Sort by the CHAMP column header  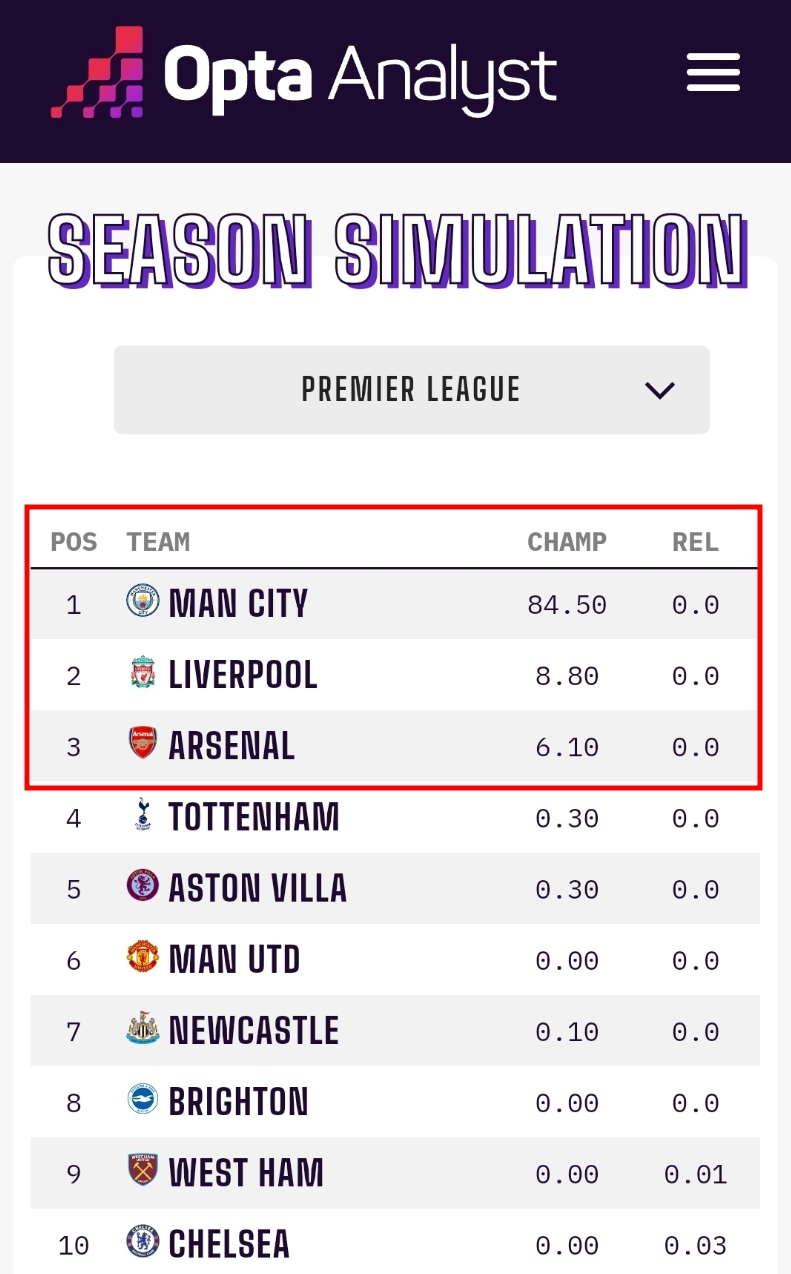pos(566,542)
